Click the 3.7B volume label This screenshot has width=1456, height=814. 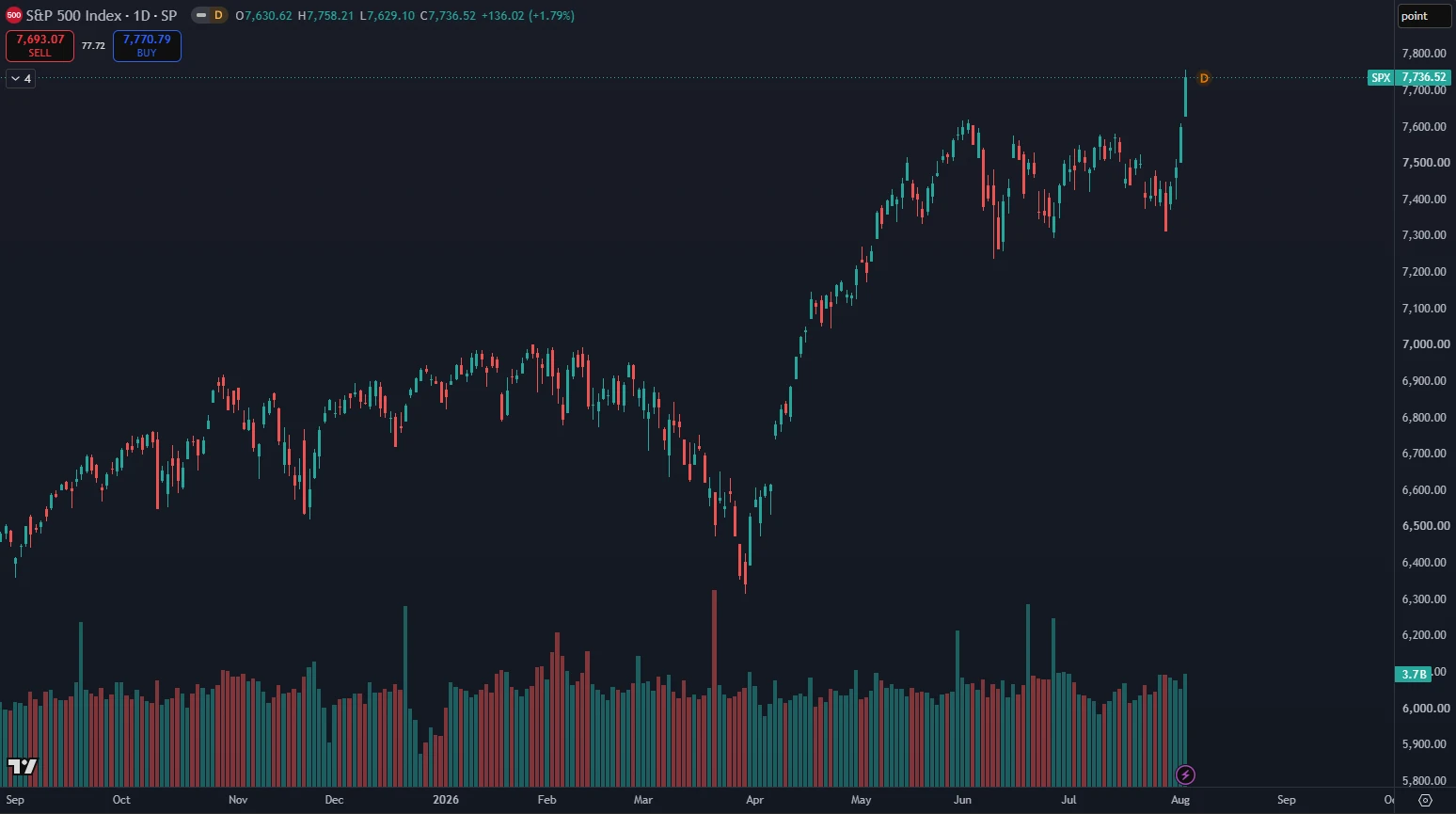tap(1414, 674)
